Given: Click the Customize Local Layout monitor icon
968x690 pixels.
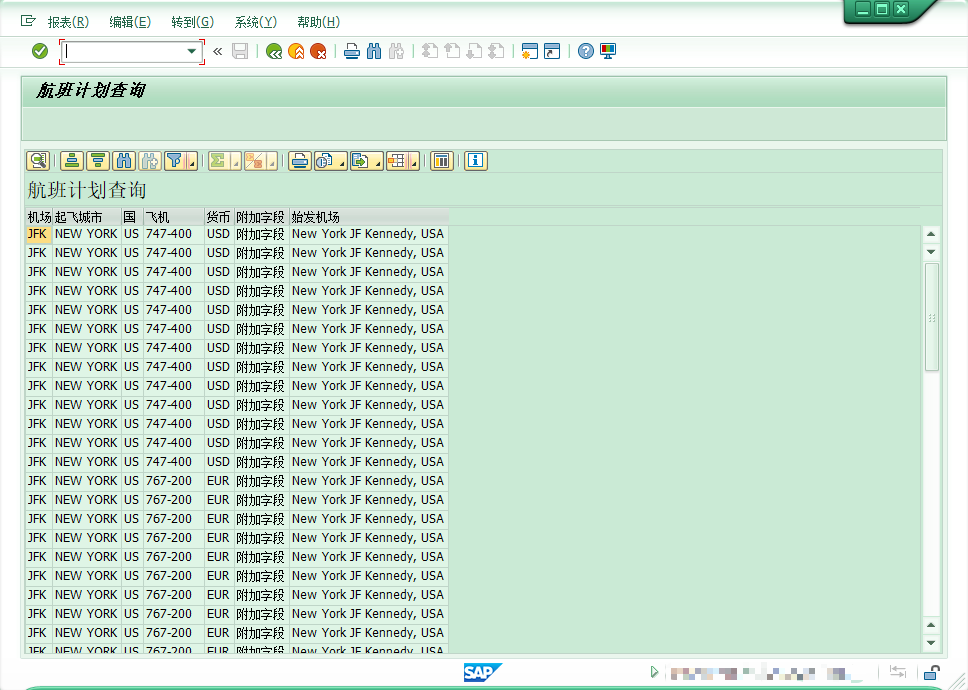Looking at the screenshot, I should click(x=608, y=51).
